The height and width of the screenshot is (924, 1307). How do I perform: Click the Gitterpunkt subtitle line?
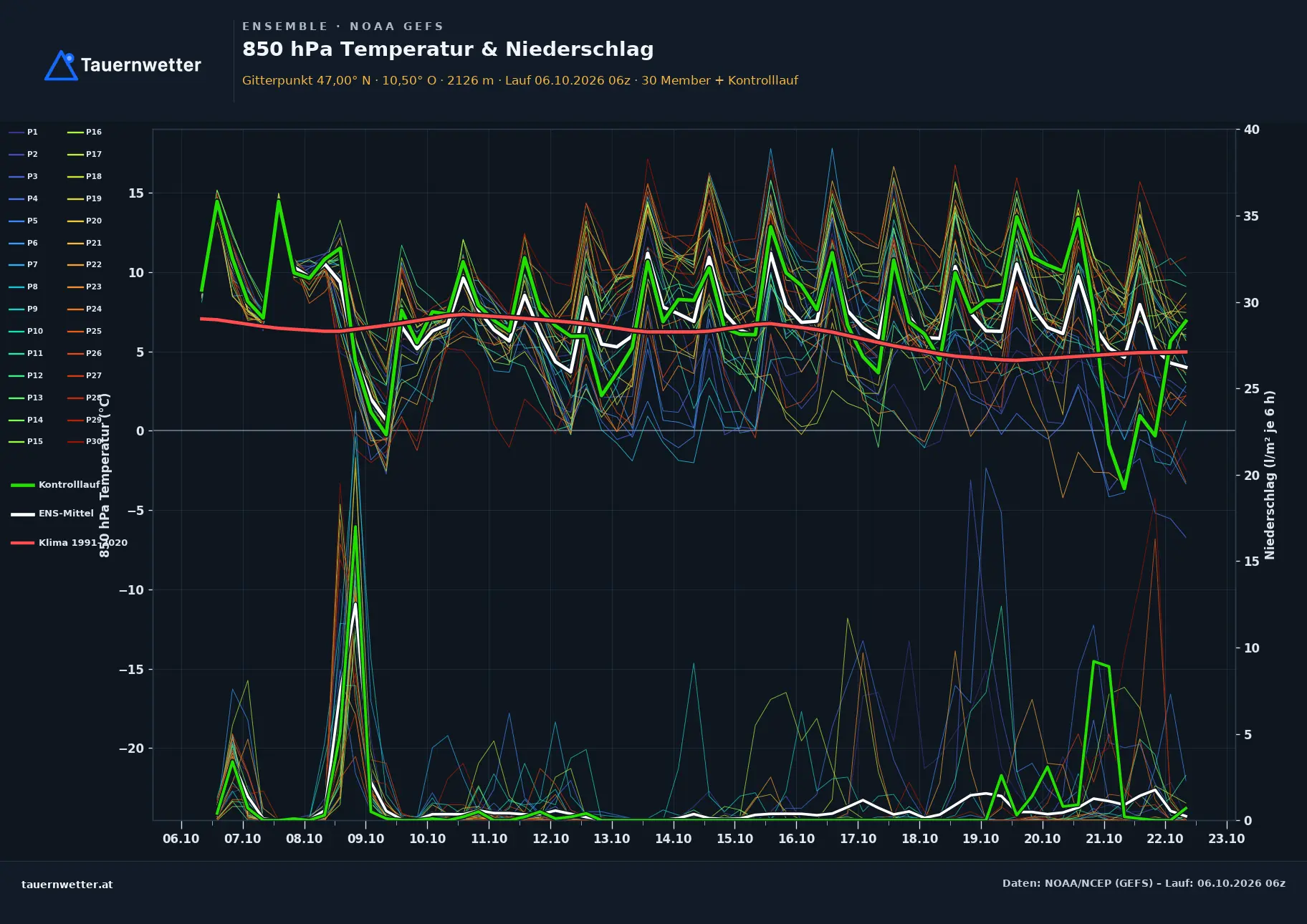520,80
